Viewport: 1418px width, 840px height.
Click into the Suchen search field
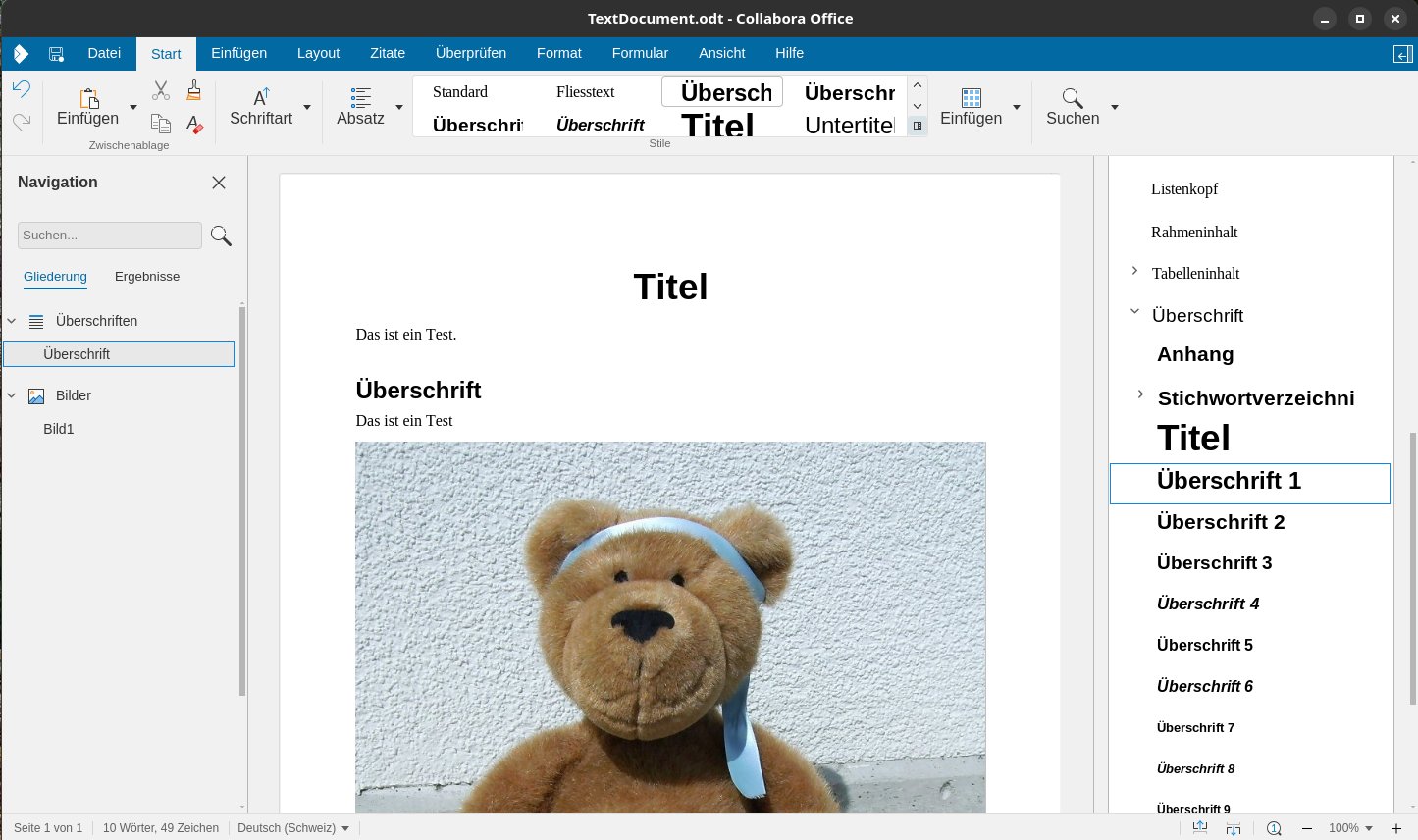(109, 236)
